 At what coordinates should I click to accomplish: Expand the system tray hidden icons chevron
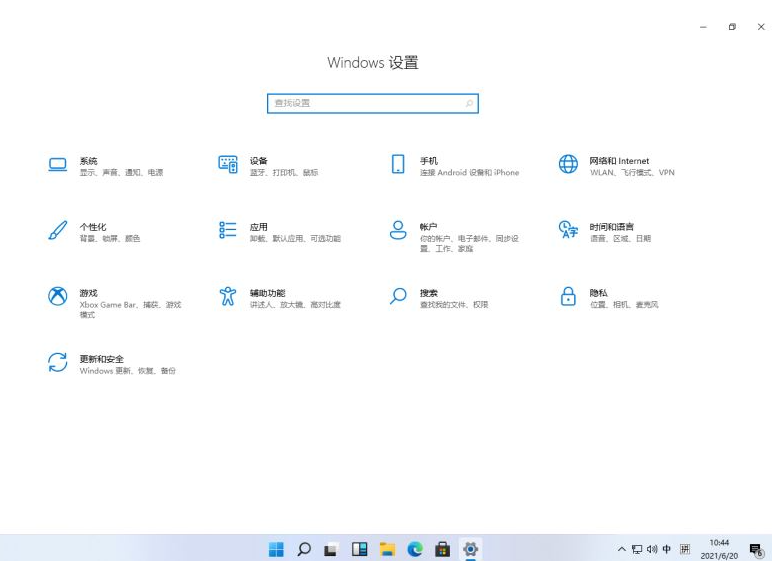[621, 549]
